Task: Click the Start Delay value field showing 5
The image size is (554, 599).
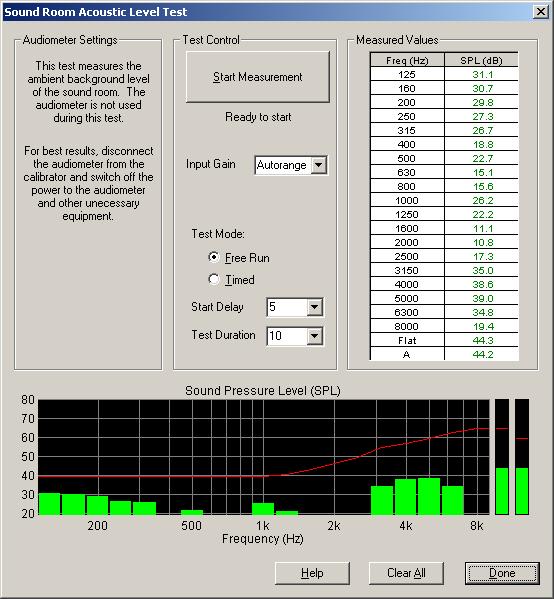Action: (x=287, y=307)
